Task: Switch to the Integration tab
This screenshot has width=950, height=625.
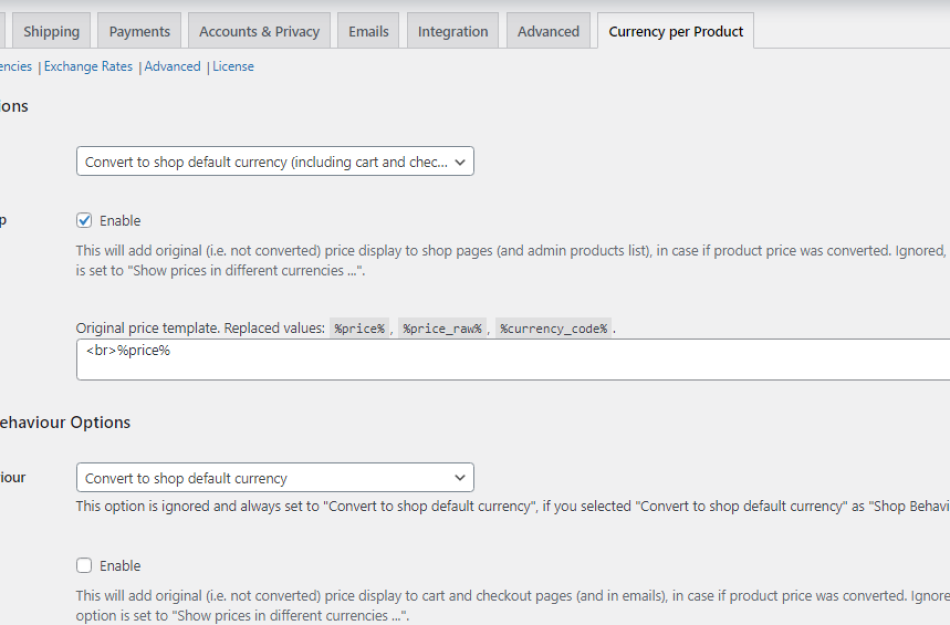Action: 452,30
